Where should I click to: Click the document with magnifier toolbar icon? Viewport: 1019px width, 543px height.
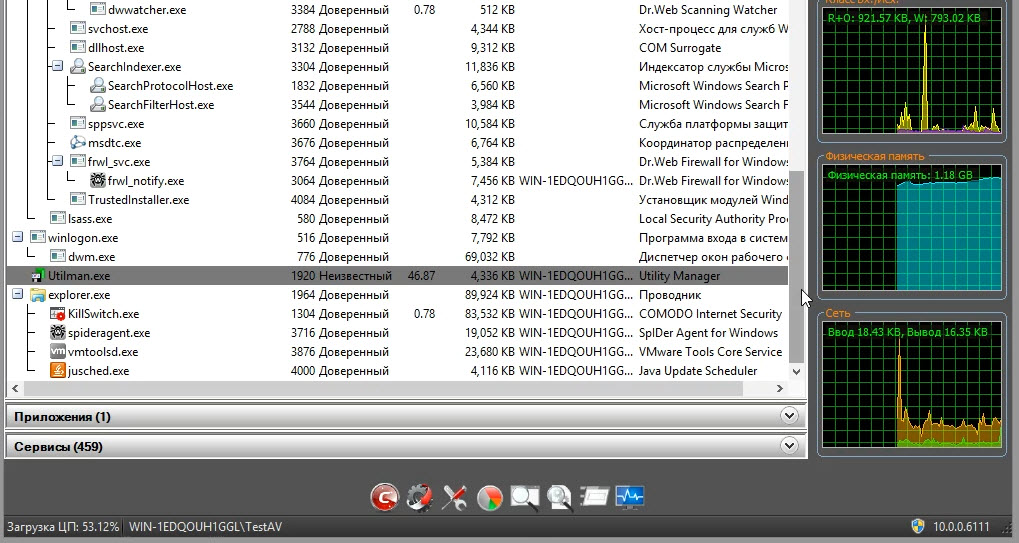point(560,498)
